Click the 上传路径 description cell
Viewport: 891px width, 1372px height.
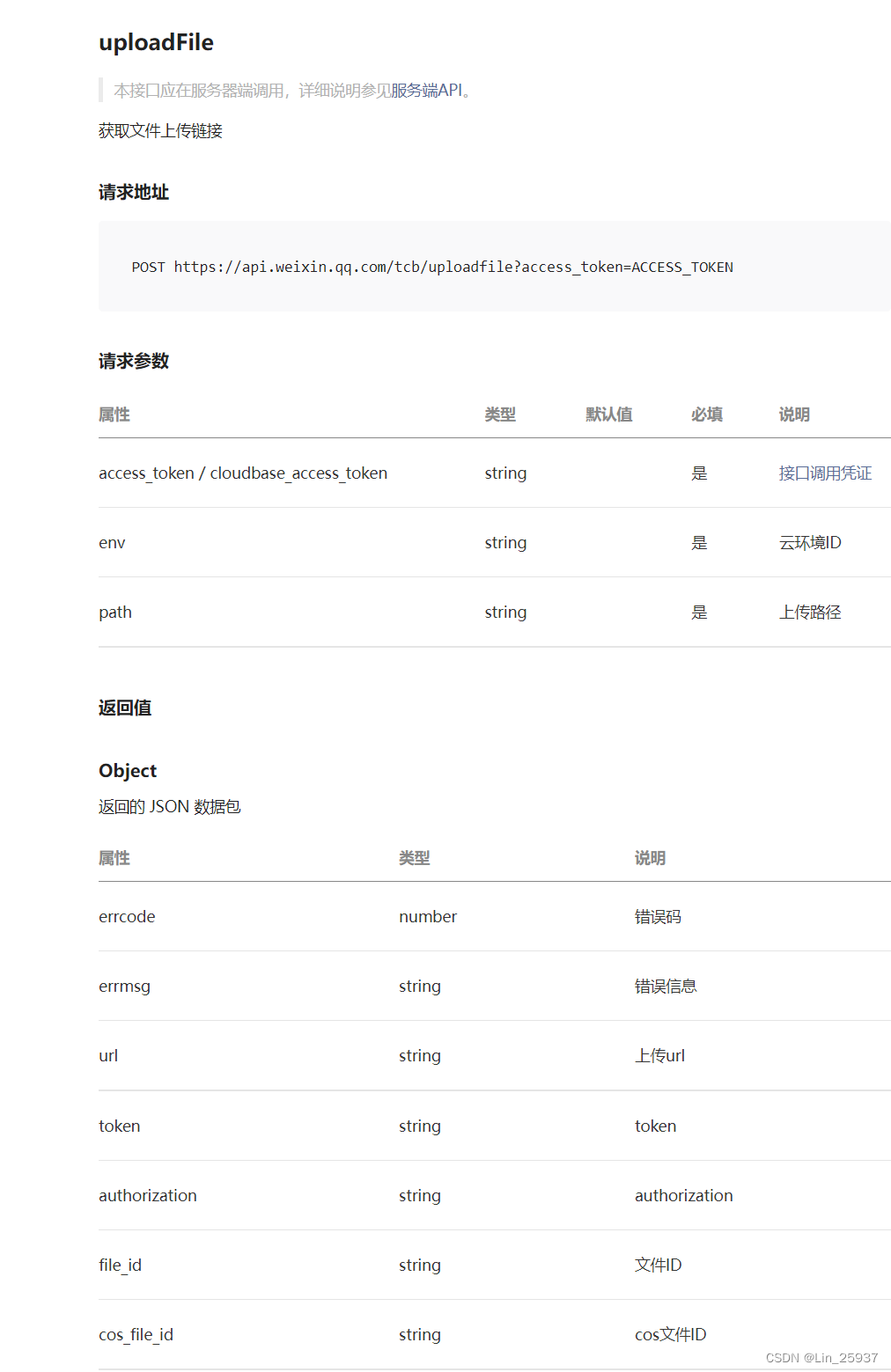(x=810, y=613)
